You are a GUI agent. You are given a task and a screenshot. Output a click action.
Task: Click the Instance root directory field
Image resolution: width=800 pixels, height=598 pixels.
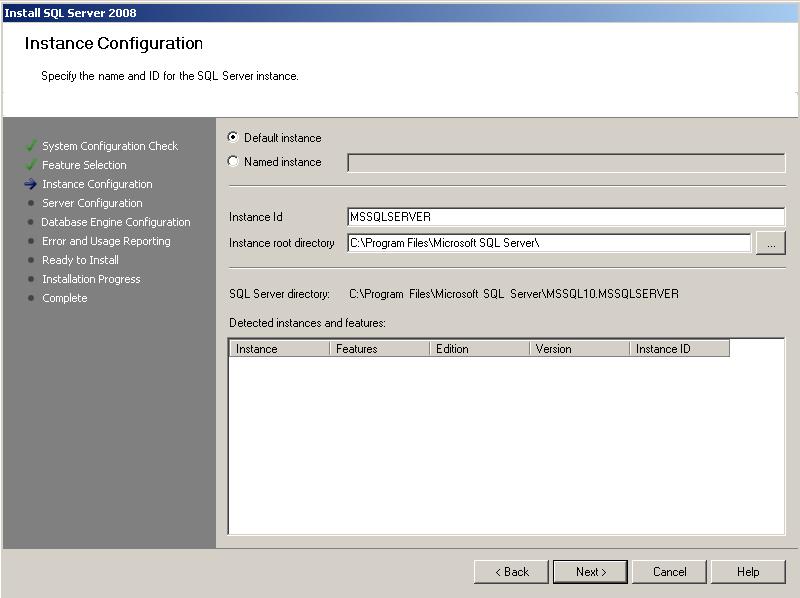coord(549,243)
